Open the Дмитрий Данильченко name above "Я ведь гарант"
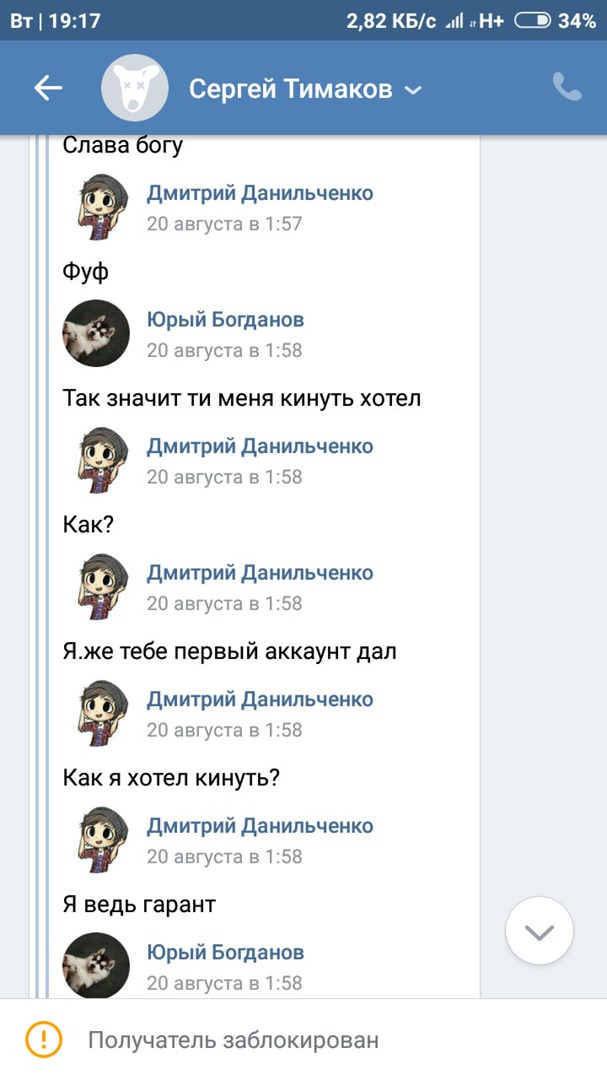Viewport: 607px width, 1080px height. point(260,826)
